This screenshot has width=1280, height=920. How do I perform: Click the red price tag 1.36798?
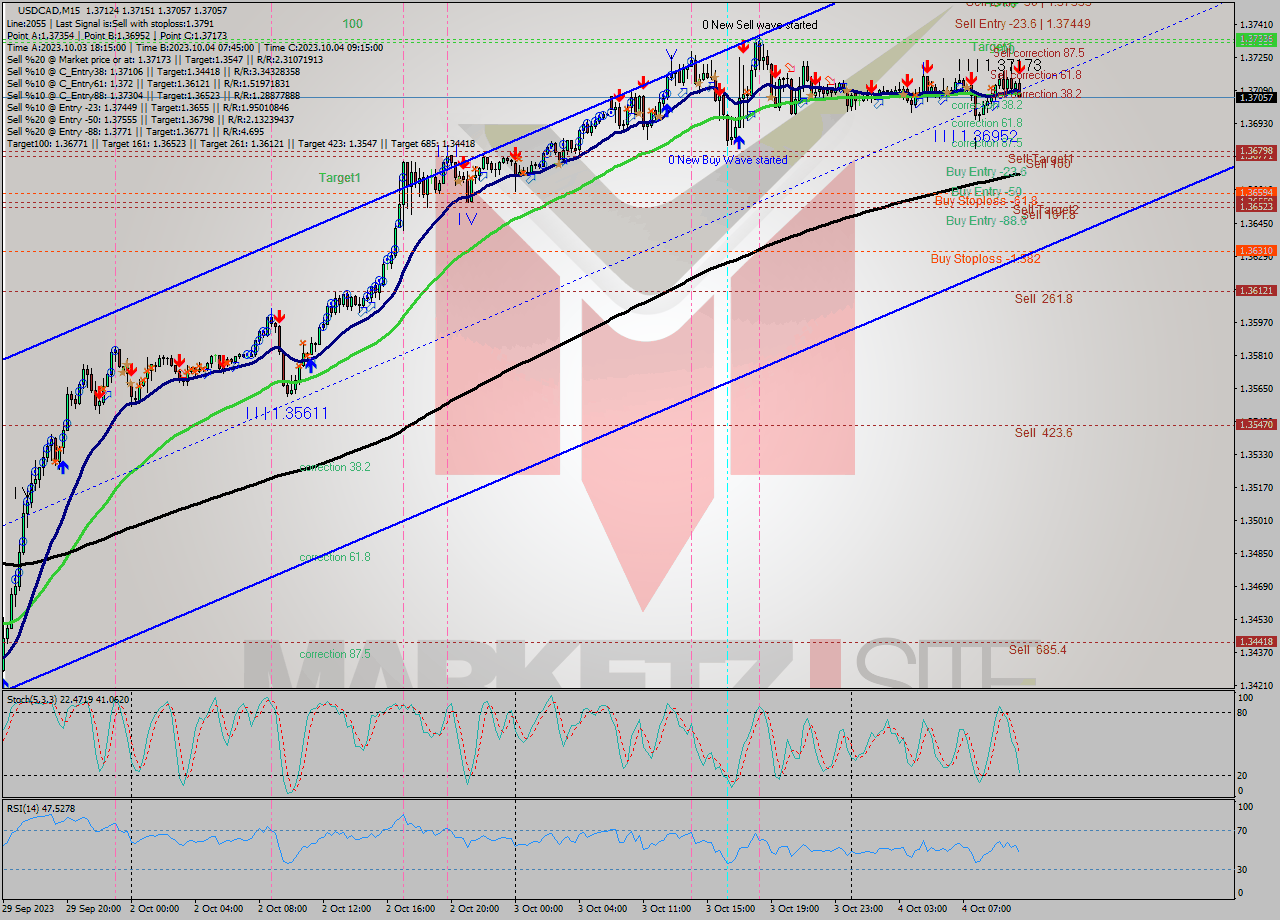pyautogui.click(x=1256, y=151)
